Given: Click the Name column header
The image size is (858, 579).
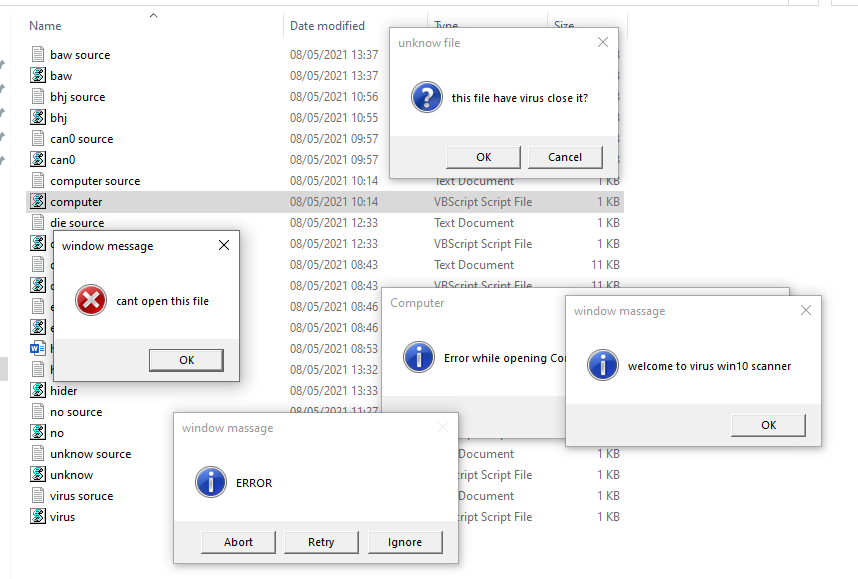Looking at the screenshot, I should (x=45, y=25).
